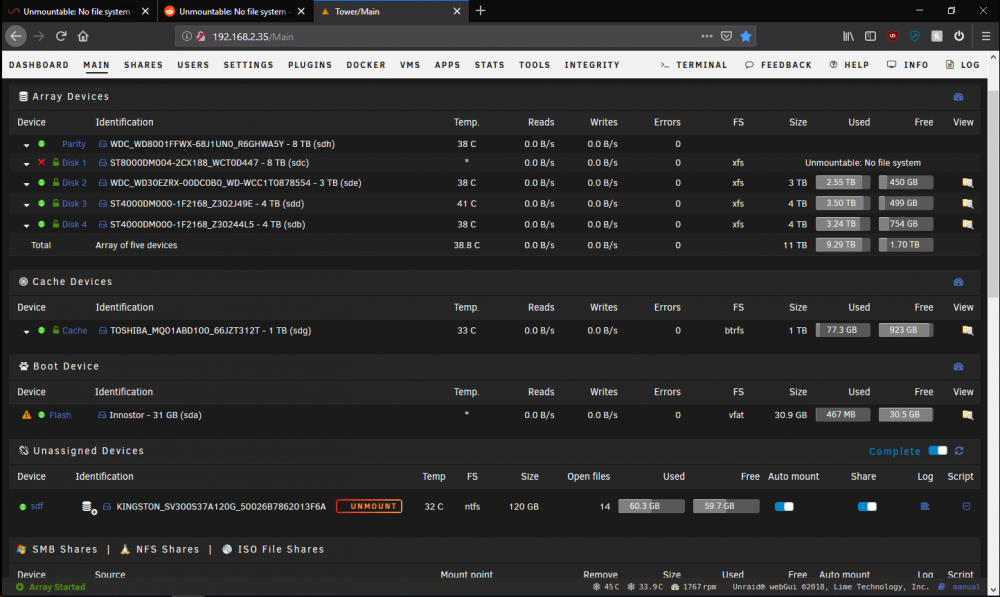Image resolution: width=1000 pixels, height=597 pixels.
Task: Open the browser hamburger menu
Action: (985, 36)
